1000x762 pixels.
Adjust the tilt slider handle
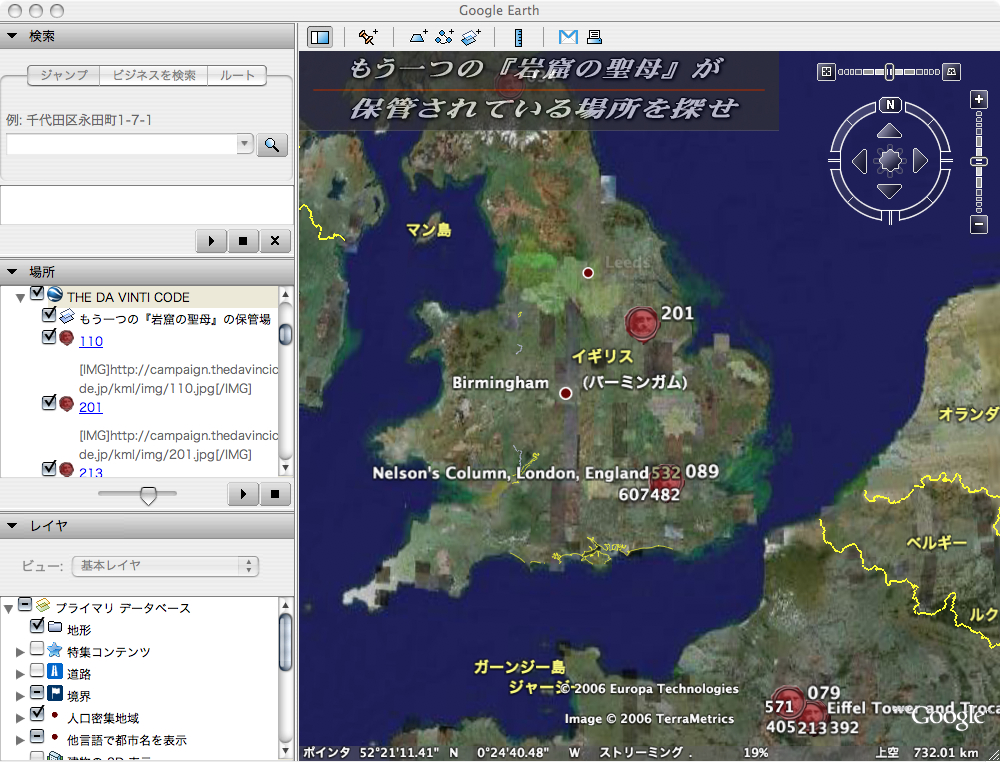click(x=889, y=72)
